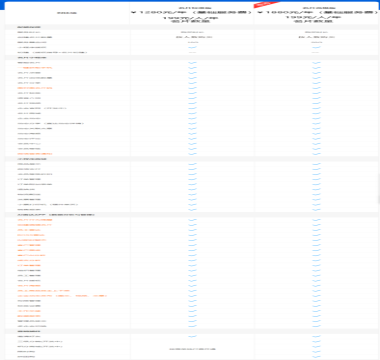This screenshot has width=380, height=360.
Task: Collapse the last gray section header row
Action: [x=192, y=331]
